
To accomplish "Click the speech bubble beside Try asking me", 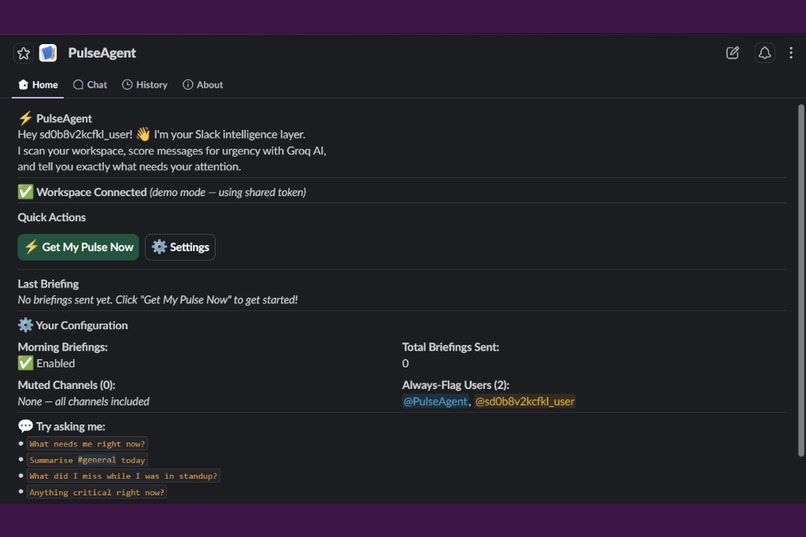I will point(25,426).
